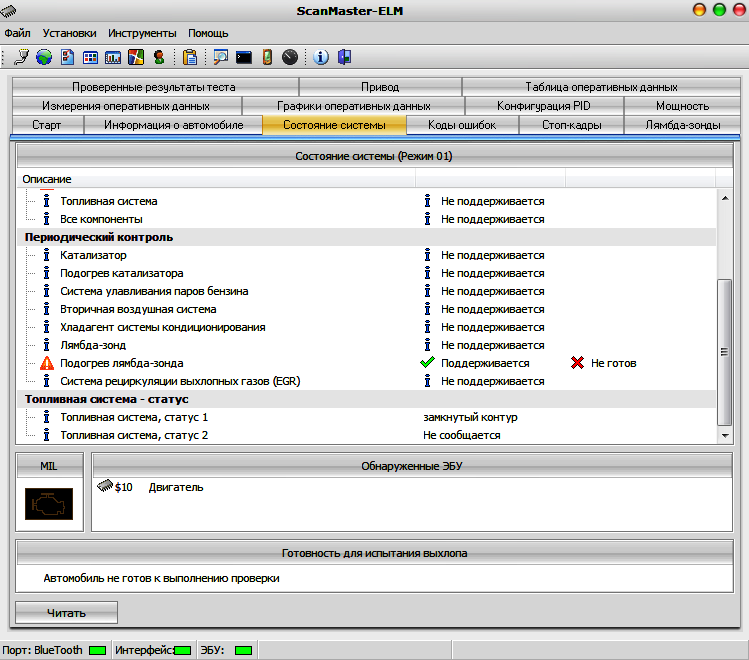Click the round gauge toolbar icon
Viewport: 749px width, 660px height.
point(290,57)
